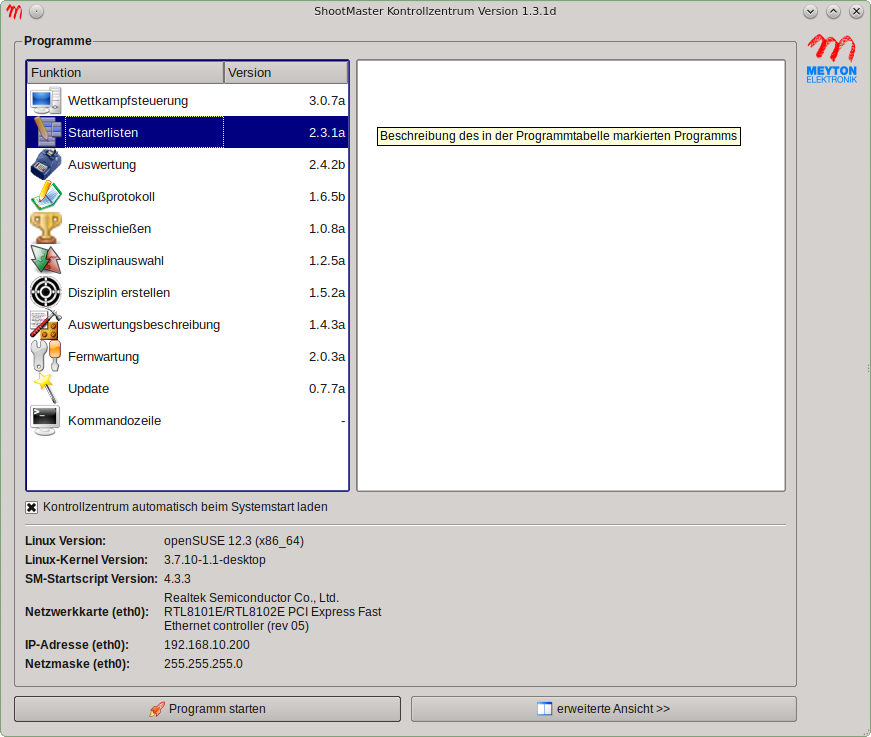Select the Preisschießen trophy icon
Image resolution: width=871 pixels, height=737 pixels.
[45, 229]
